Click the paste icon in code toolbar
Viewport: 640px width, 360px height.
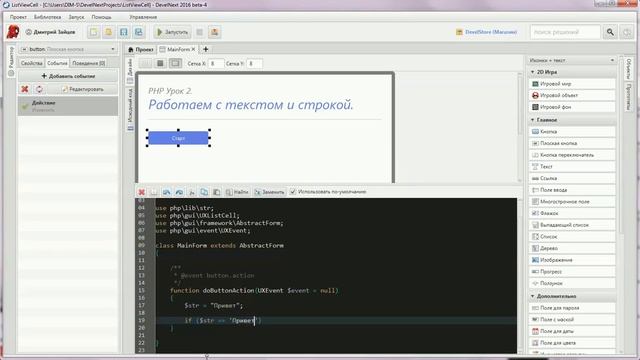pyautogui.click(x=217, y=192)
